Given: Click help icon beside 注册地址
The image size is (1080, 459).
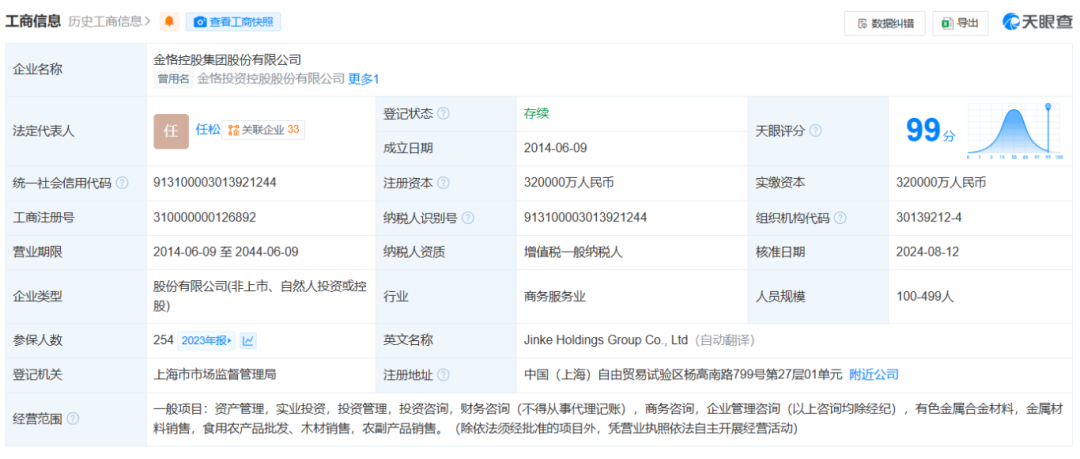Looking at the screenshot, I should coord(444,375).
